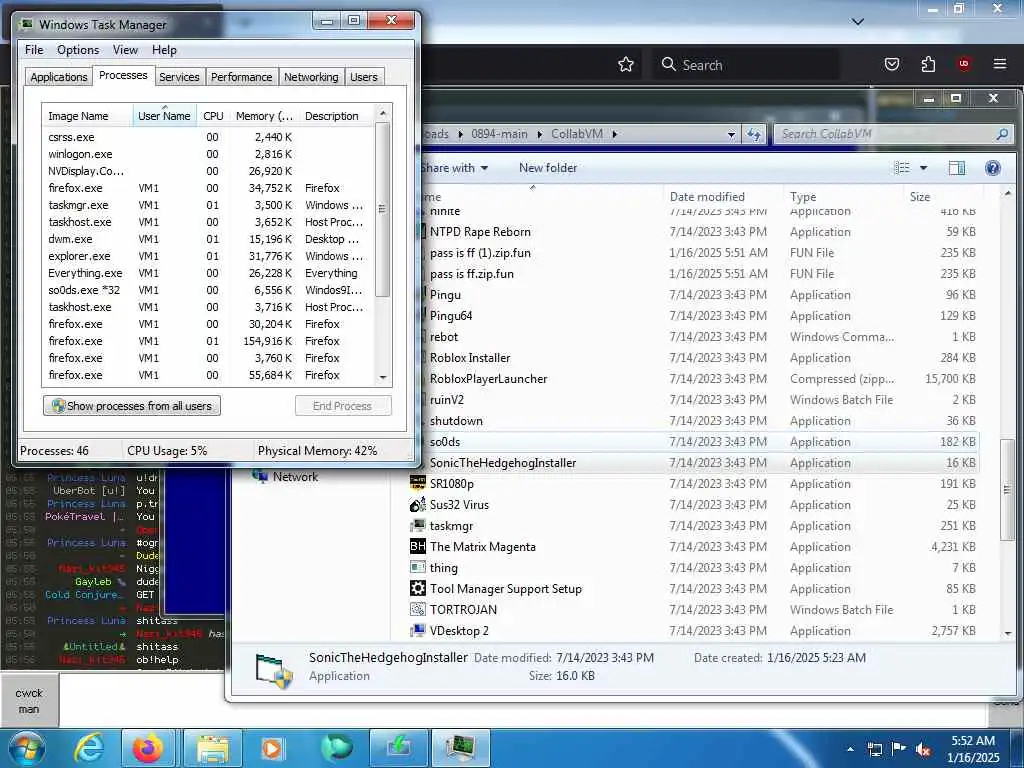Select the taskmgr application file icon
Viewport: 1024px width, 768px height.
click(x=417, y=526)
